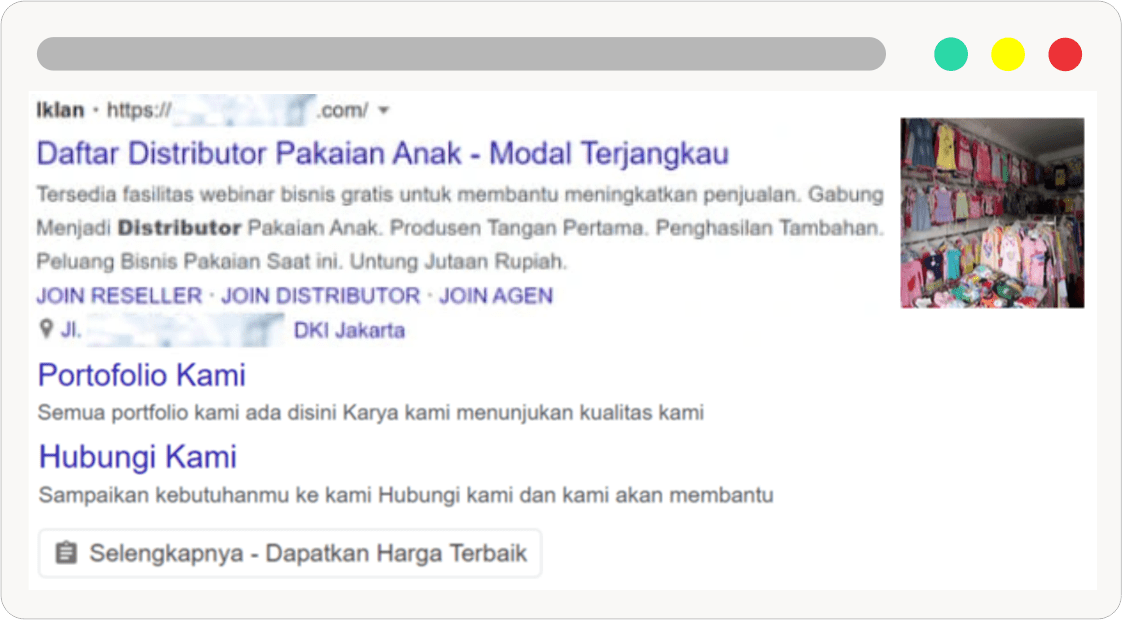Click the gray browser address bar
The image size is (1122, 620).
click(x=462, y=54)
